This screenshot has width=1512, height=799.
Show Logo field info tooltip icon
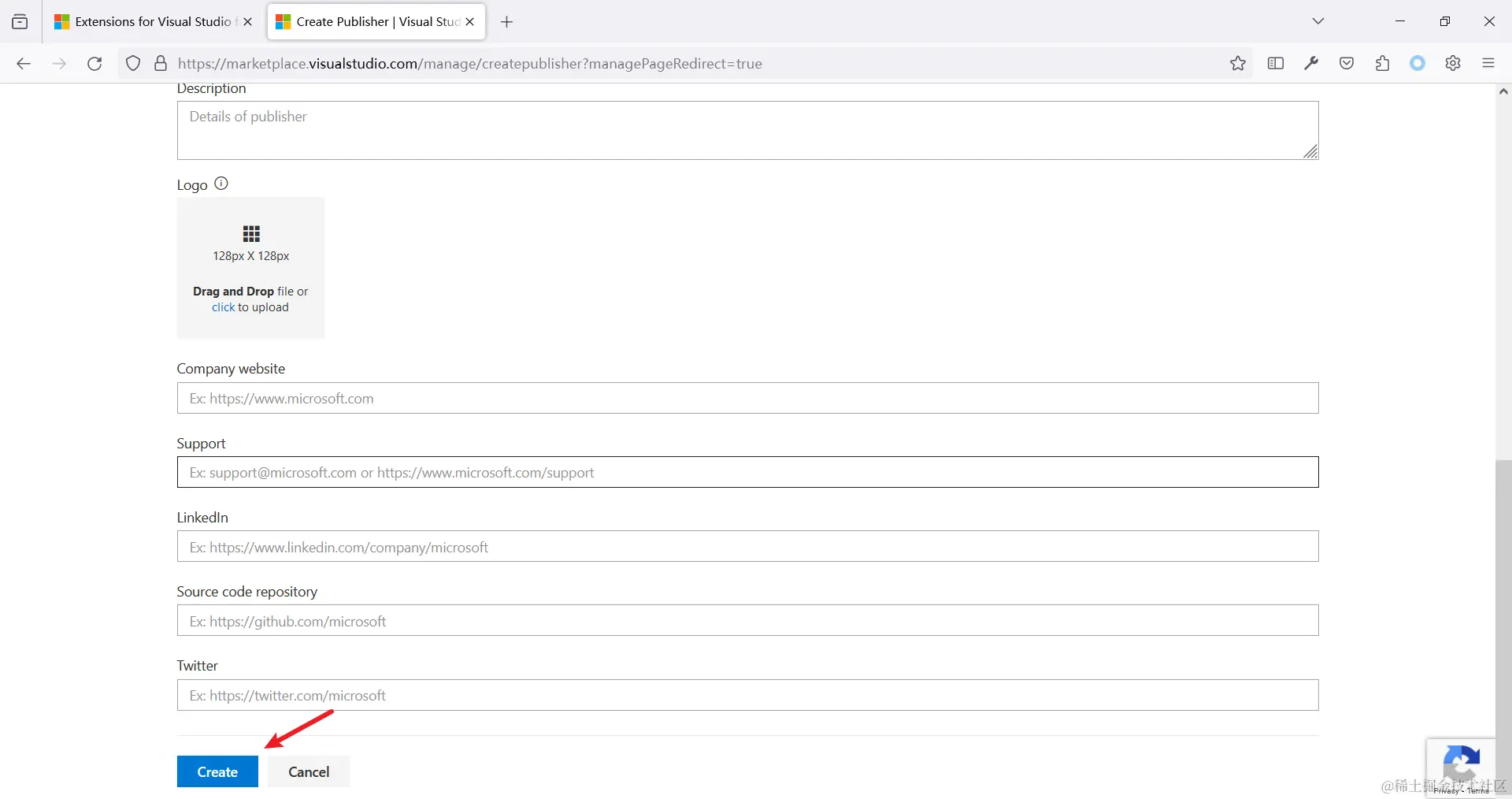pyautogui.click(x=221, y=184)
